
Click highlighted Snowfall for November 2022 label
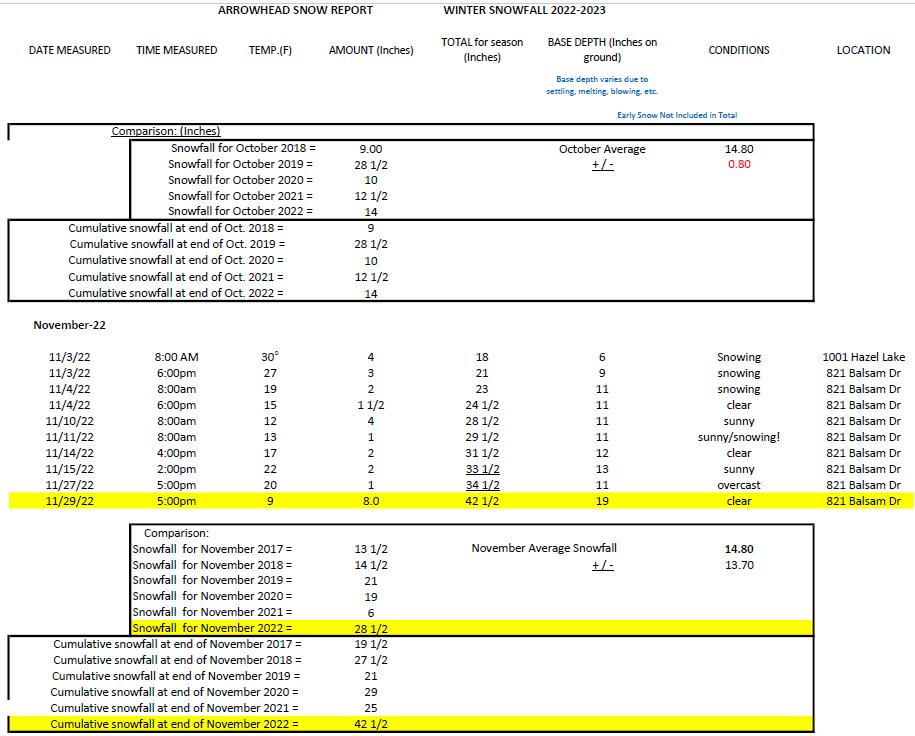tap(212, 628)
